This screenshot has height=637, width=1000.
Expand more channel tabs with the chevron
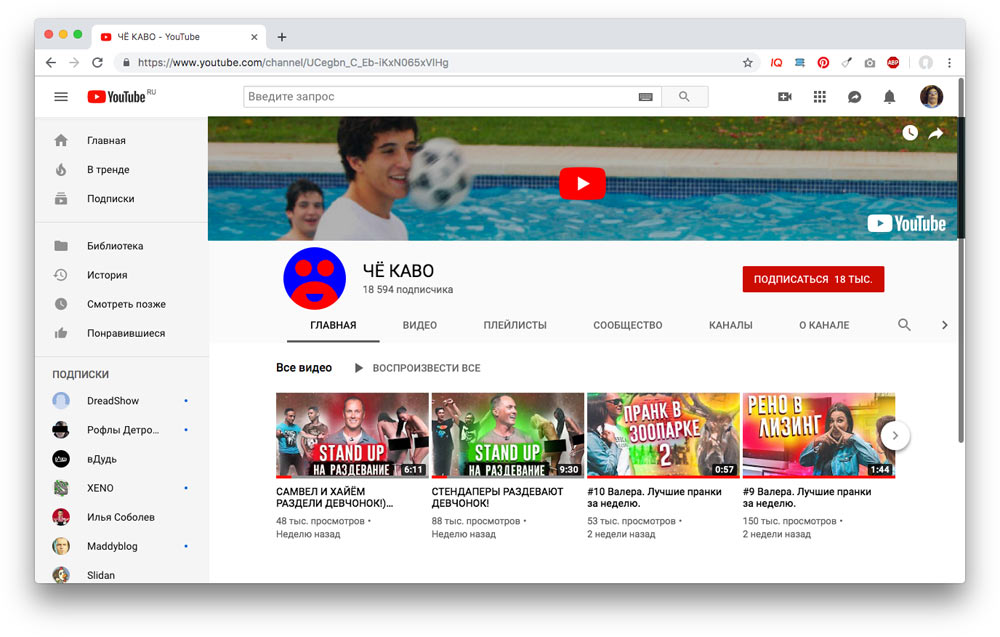[944, 325]
